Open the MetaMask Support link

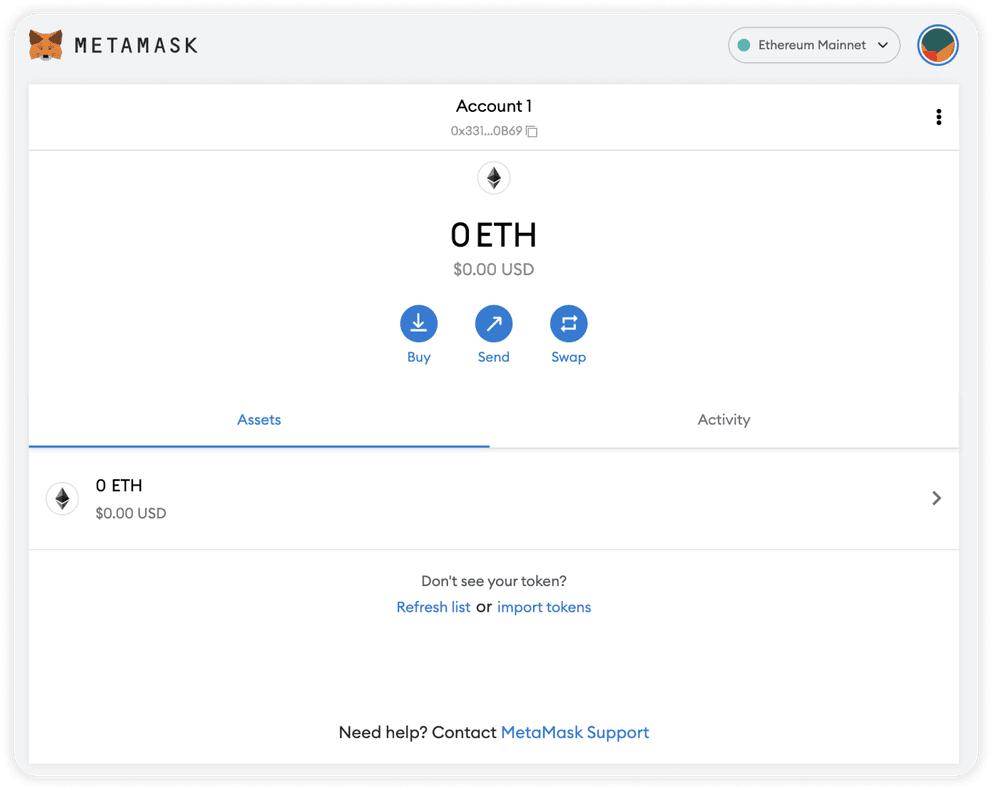pyautogui.click(x=575, y=732)
